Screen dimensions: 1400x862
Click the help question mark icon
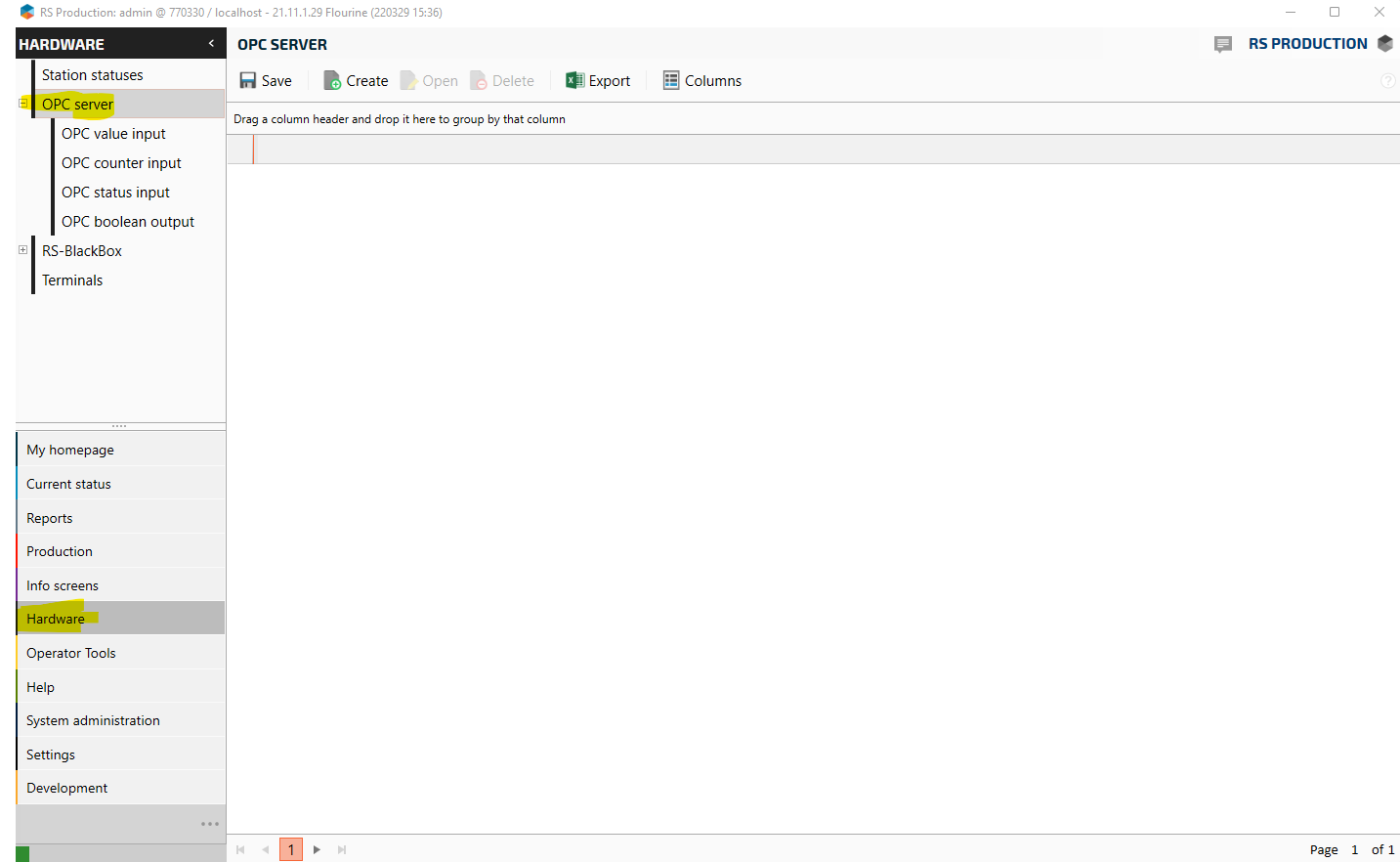(x=1387, y=81)
